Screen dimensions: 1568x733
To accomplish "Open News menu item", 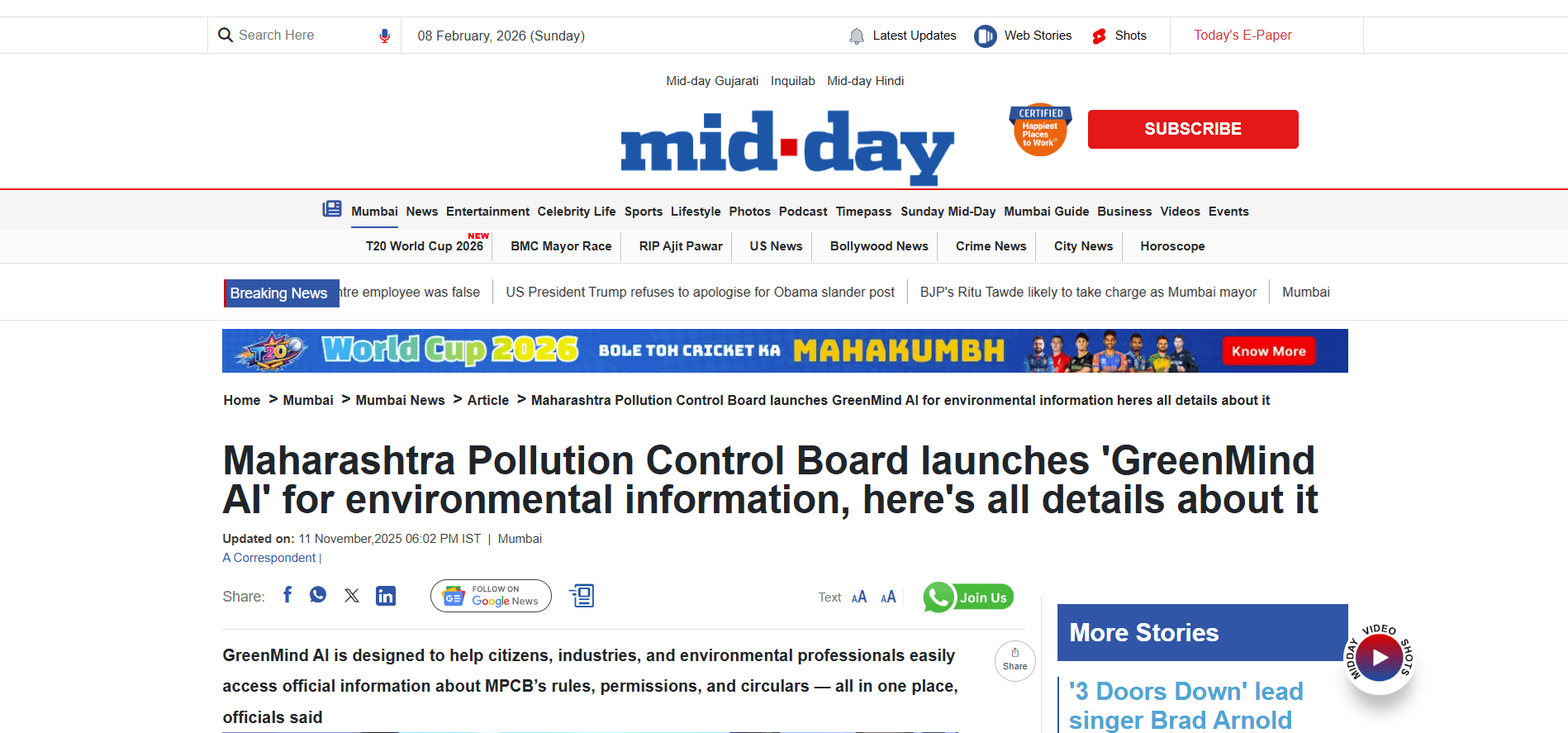I will pyautogui.click(x=422, y=212).
